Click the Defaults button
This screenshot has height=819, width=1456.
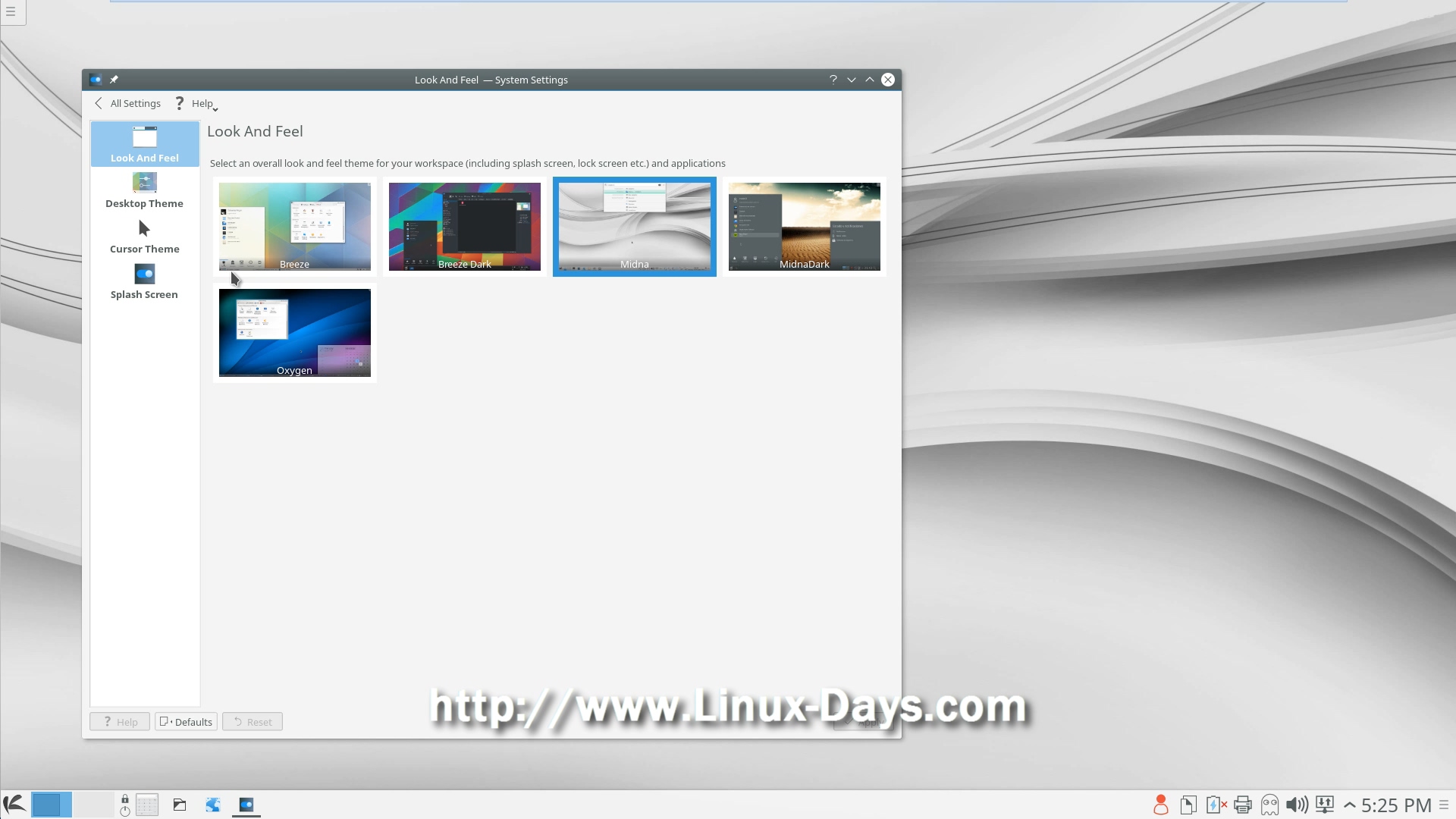pos(186,722)
